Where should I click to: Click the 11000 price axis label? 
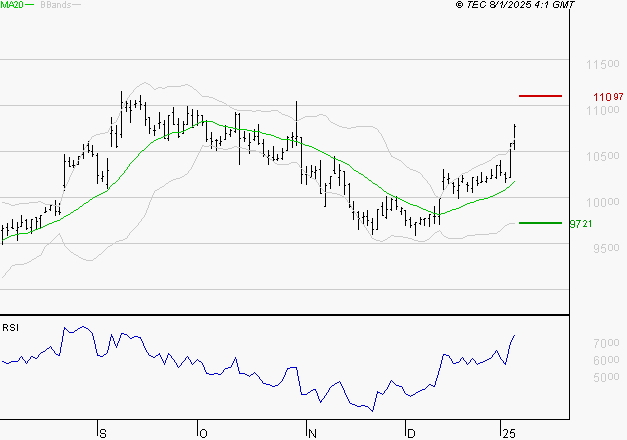point(603,110)
